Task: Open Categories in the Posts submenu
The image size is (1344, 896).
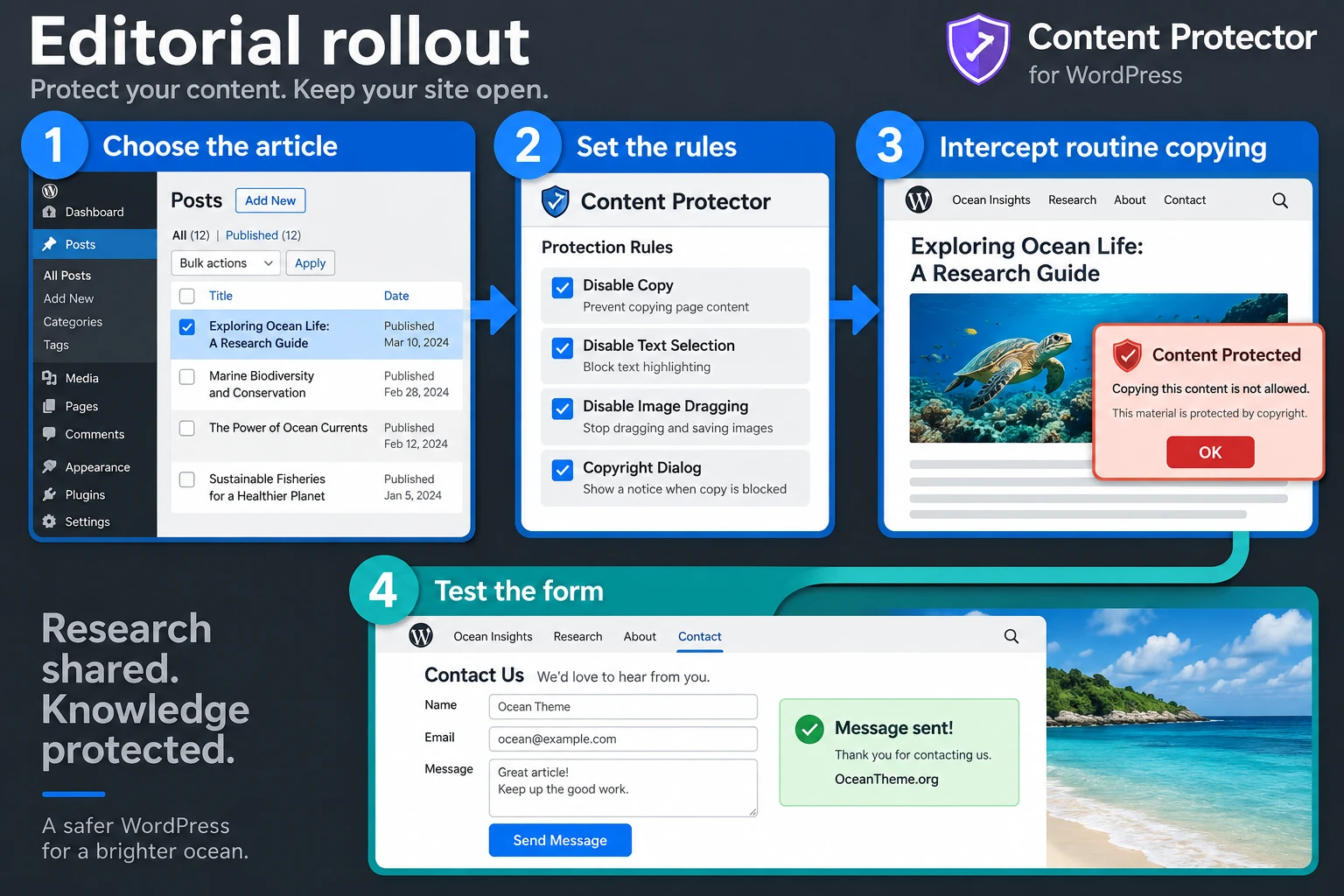Action: tap(73, 322)
